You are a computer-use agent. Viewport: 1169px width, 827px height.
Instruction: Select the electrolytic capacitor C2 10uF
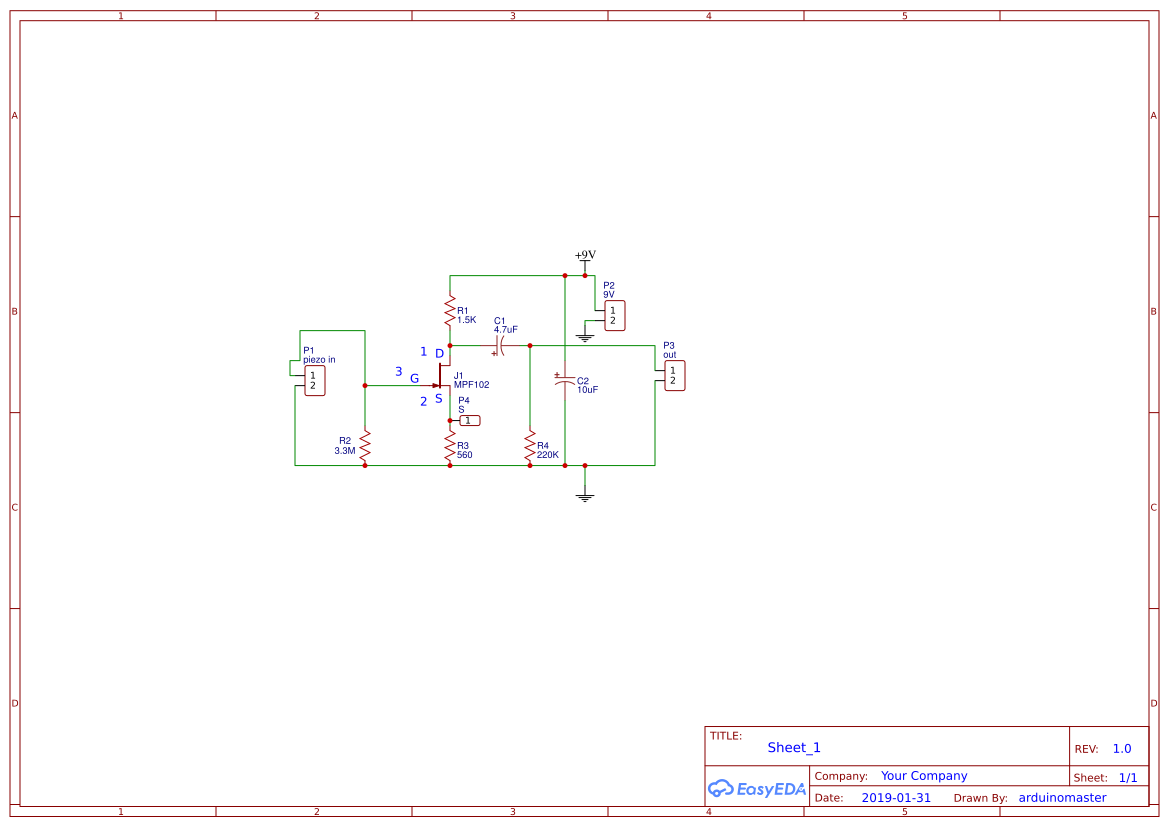tap(566, 381)
